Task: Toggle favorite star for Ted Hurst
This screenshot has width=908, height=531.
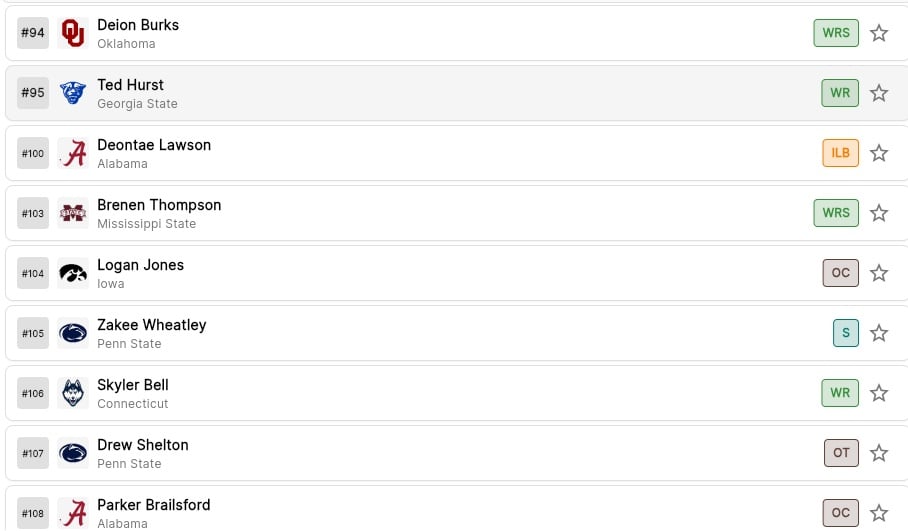Action: point(879,93)
